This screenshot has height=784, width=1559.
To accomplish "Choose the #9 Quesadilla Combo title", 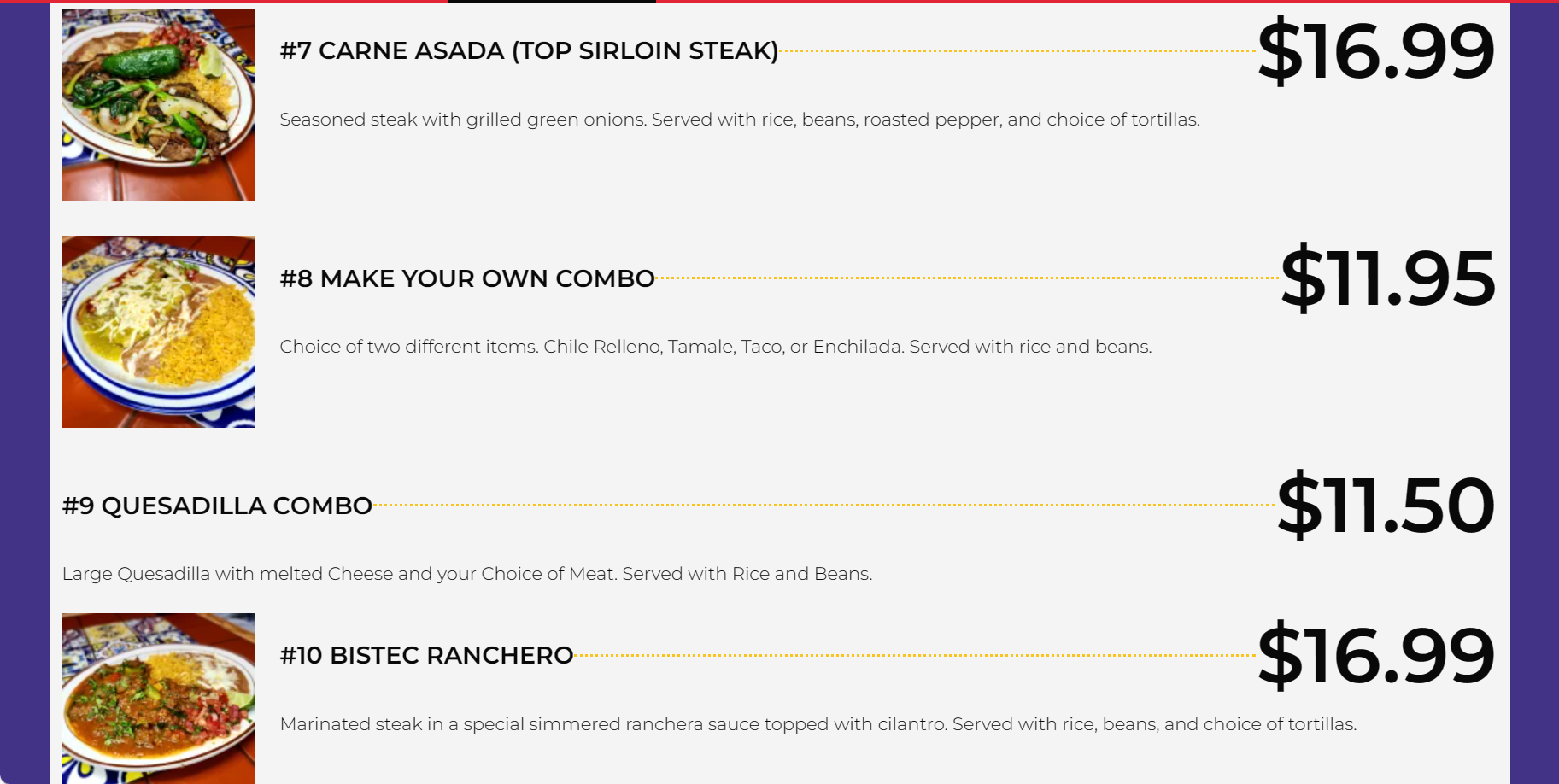I will point(217,506).
